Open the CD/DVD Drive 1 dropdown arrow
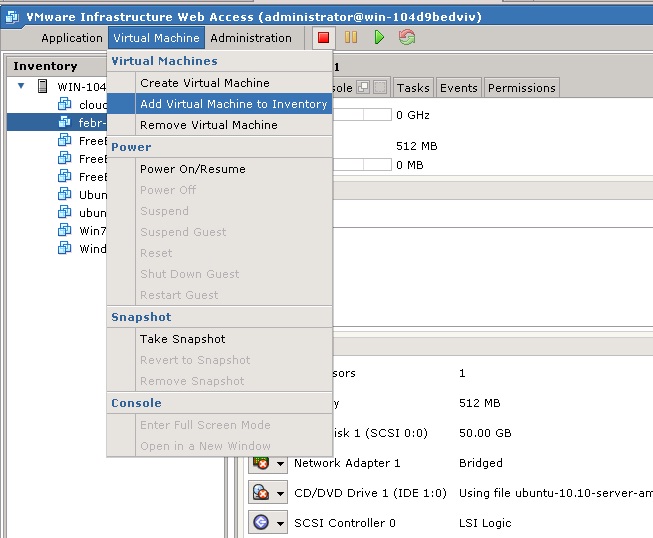Image resolution: width=653 pixels, height=538 pixels. [280, 493]
